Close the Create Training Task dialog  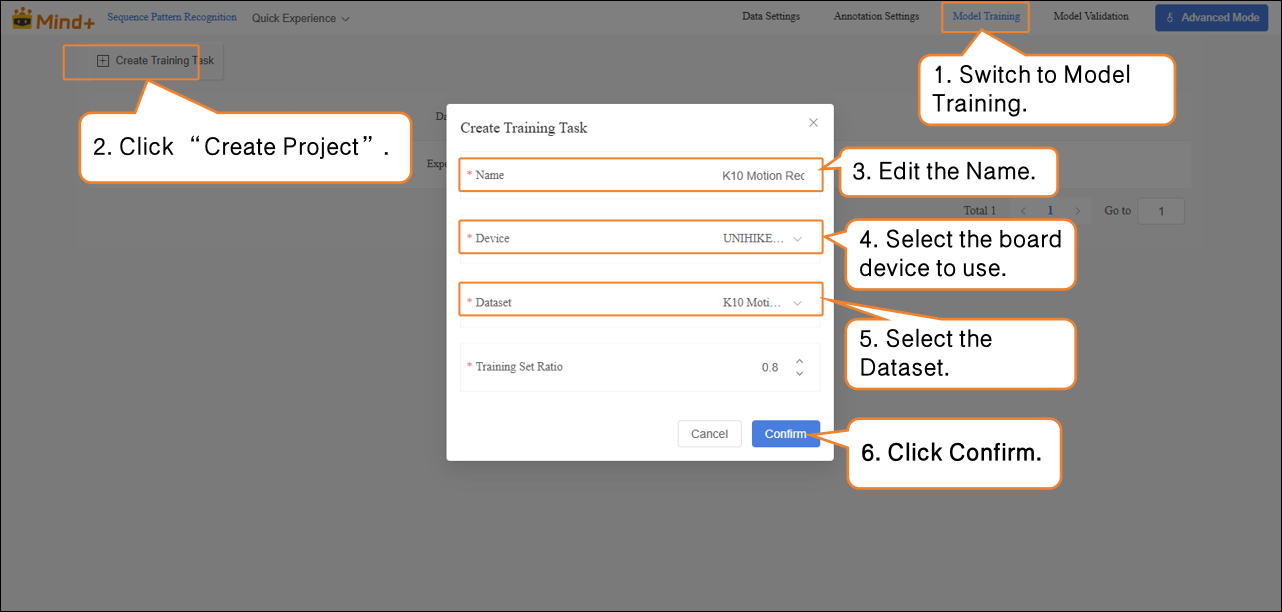pyautogui.click(x=813, y=123)
